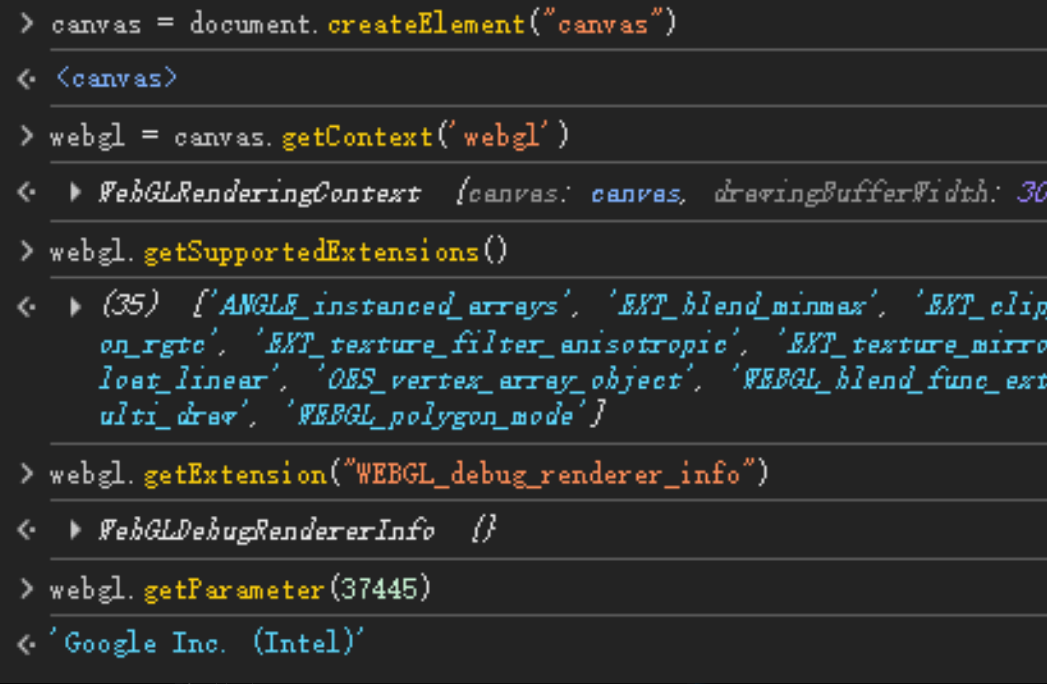1047x684 pixels.
Task: Select the createElement("canvas") command line
Action: point(364,24)
